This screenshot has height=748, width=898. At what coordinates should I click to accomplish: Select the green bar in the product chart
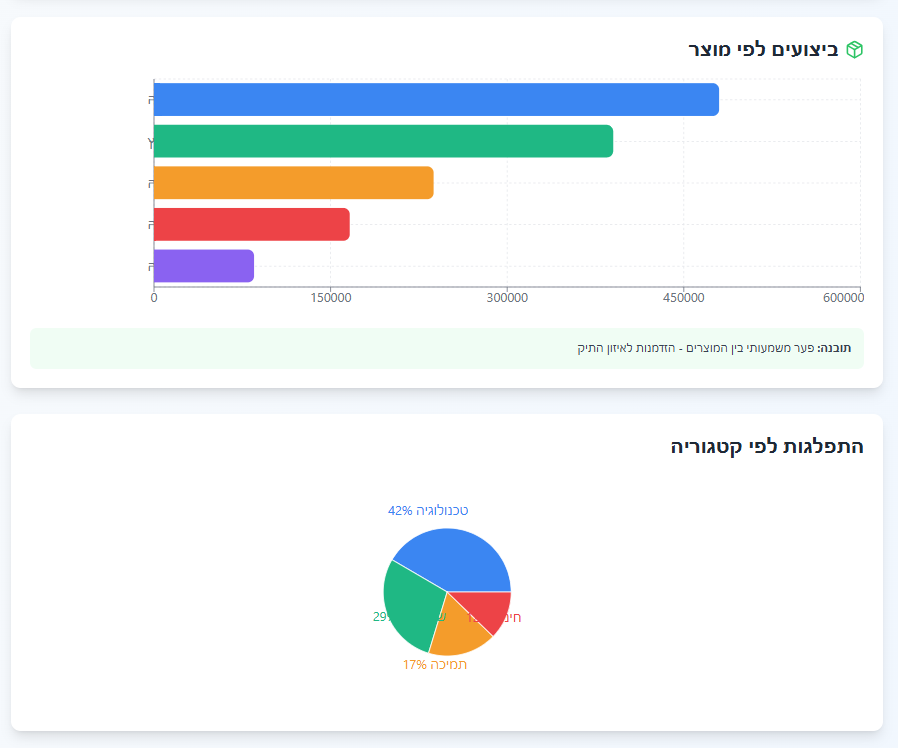click(x=383, y=141)
